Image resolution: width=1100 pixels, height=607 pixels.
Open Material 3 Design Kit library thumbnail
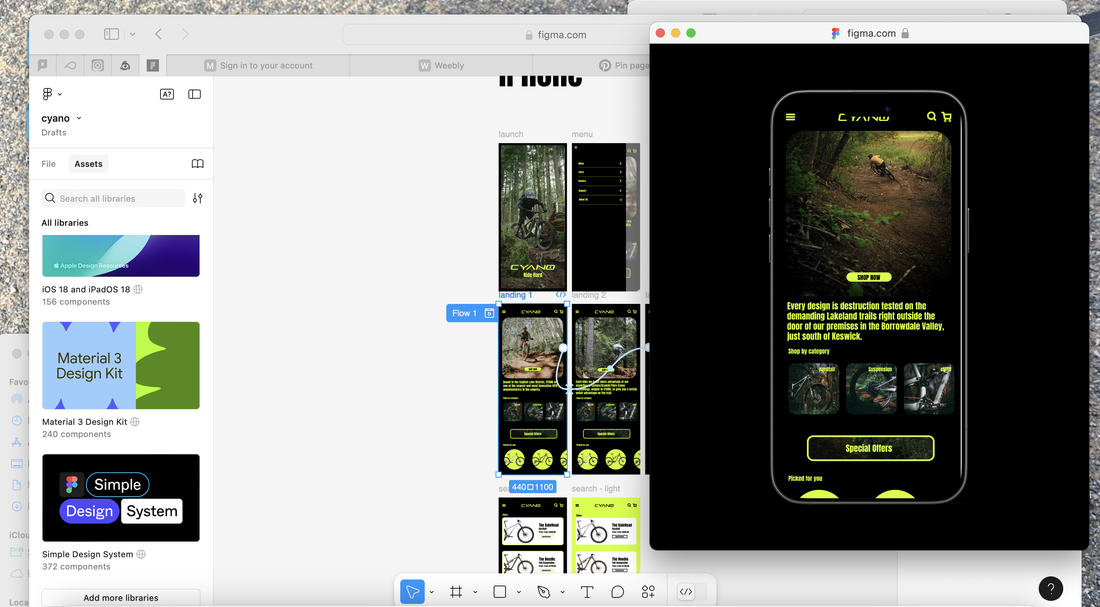tap(121, 366)
